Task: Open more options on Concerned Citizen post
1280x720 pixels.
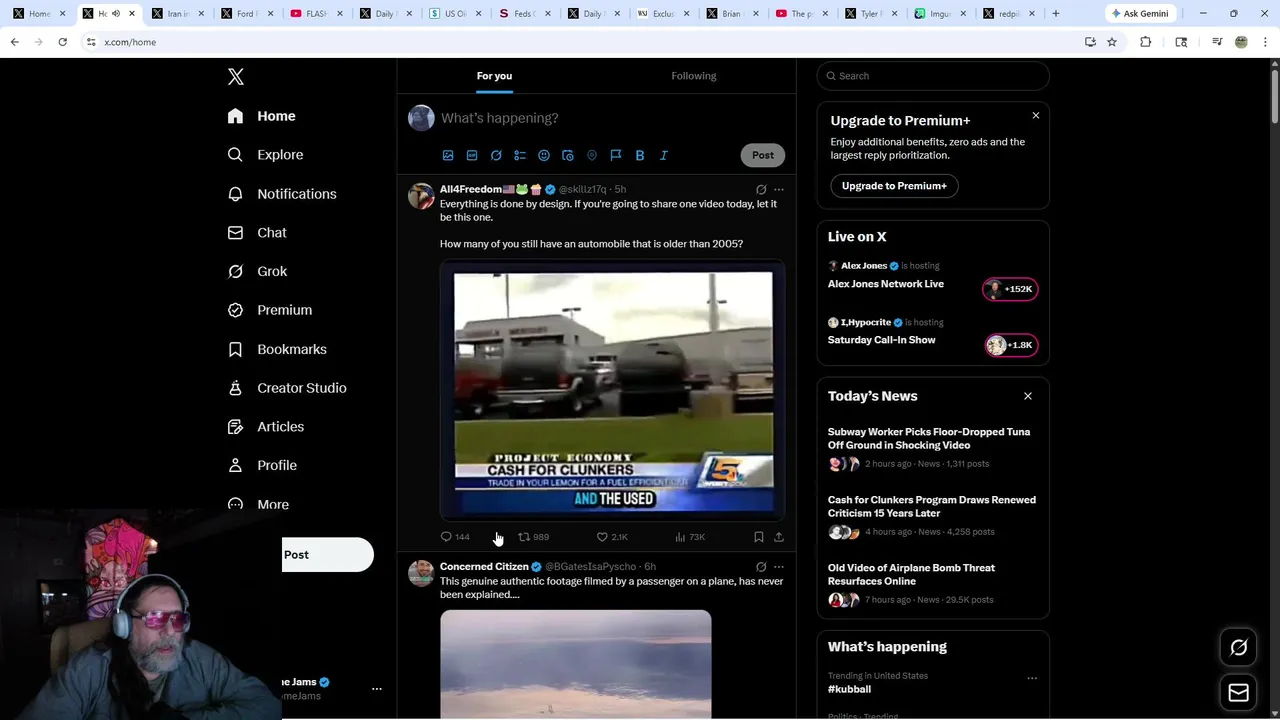Action: click(779, 567)
